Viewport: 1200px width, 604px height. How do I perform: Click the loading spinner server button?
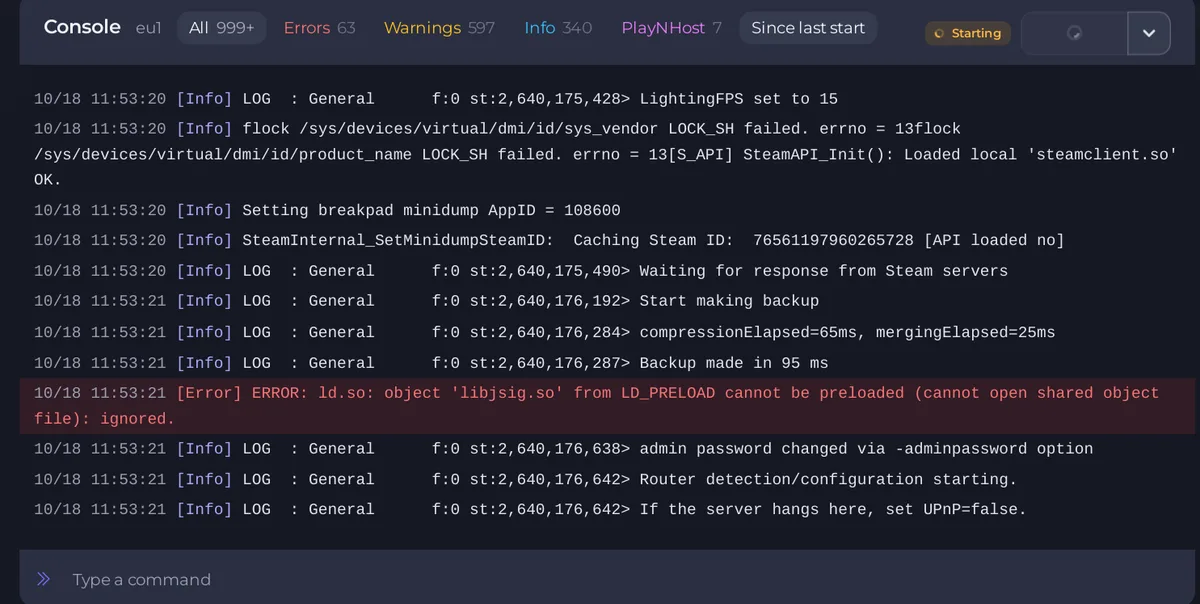1074,33
